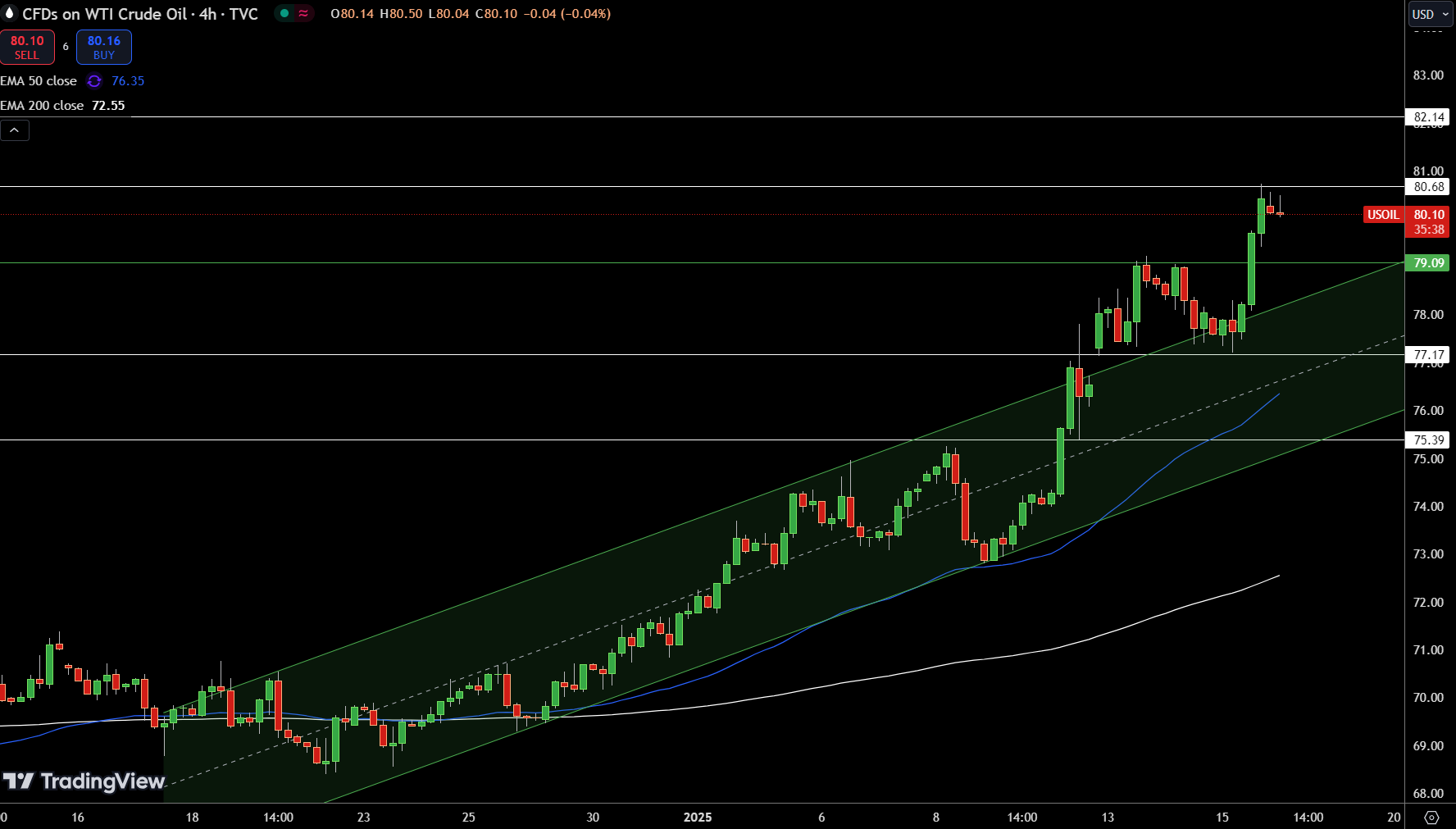Click the 77.17 horizontal line price label
Image resolution: width=1456 pixels, height=829 pixels.
pos(1429,355)
